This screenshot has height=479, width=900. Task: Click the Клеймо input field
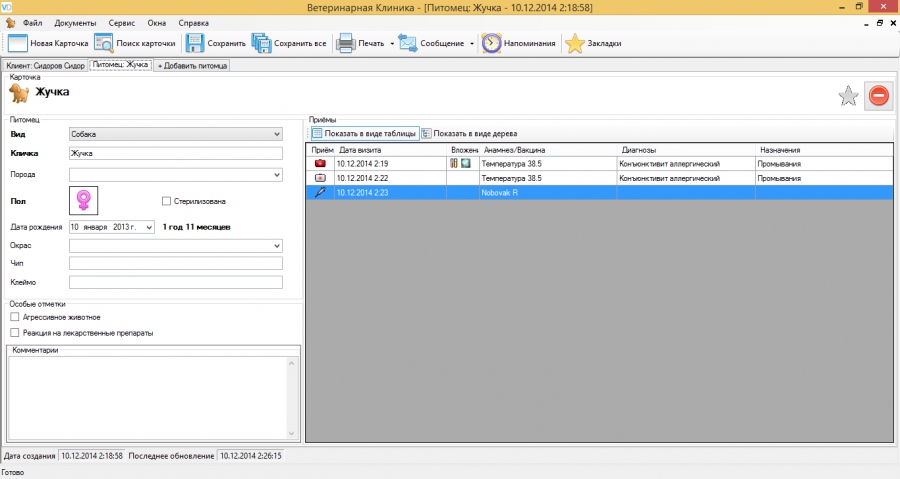pos(176,282)
